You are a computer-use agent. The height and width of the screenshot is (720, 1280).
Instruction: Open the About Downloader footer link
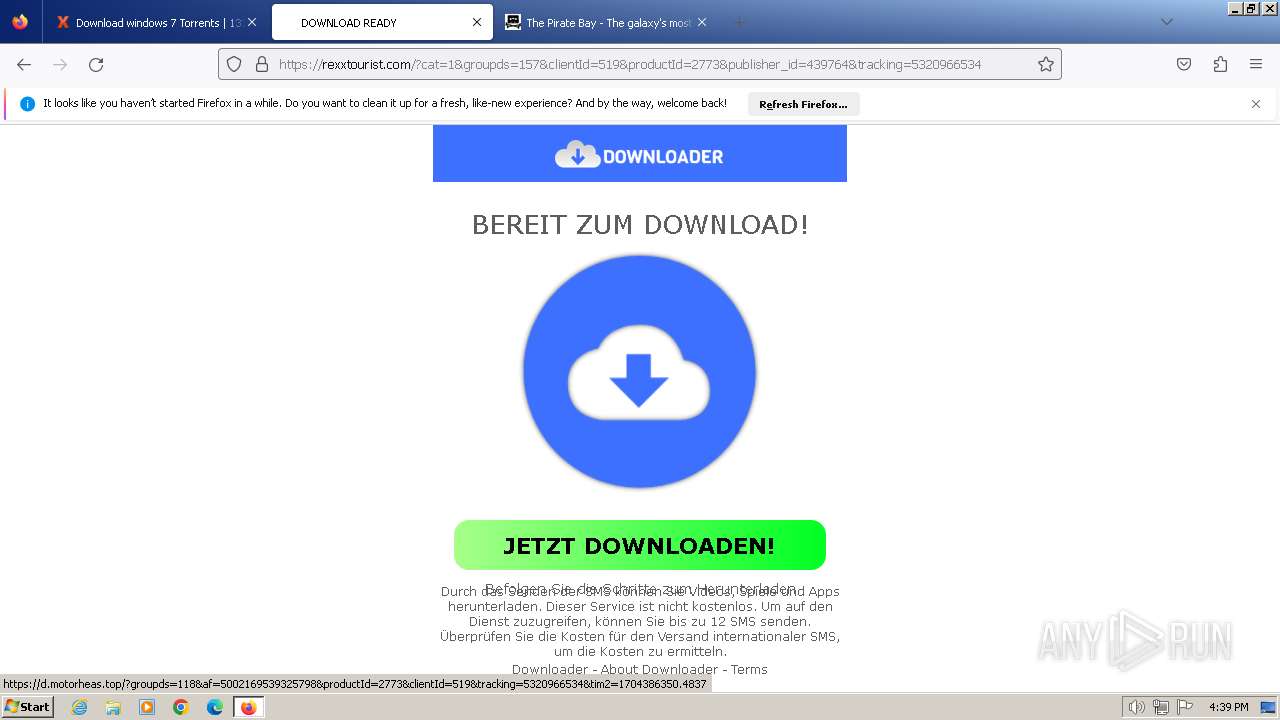659,669
